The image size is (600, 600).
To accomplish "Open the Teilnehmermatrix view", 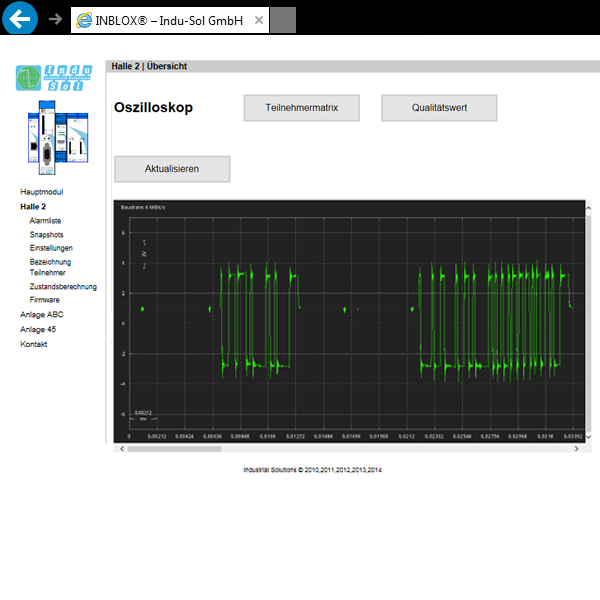I will [301, 108].
